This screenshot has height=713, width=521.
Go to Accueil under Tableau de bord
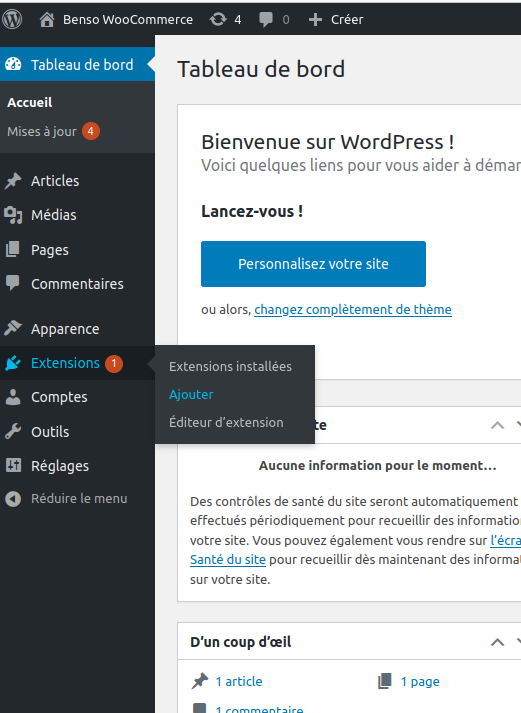tap(30, 102)
